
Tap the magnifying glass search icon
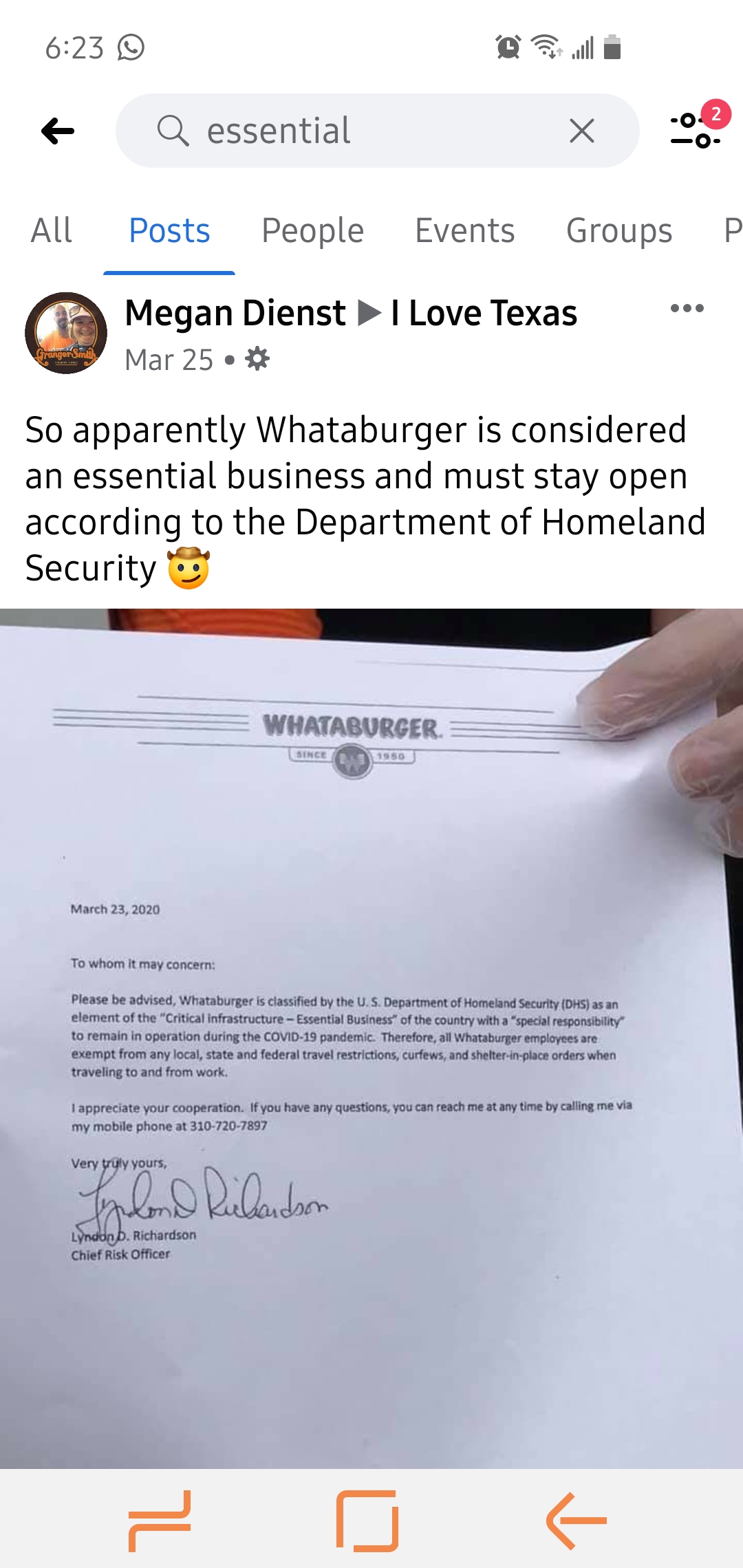pos(173,131)
